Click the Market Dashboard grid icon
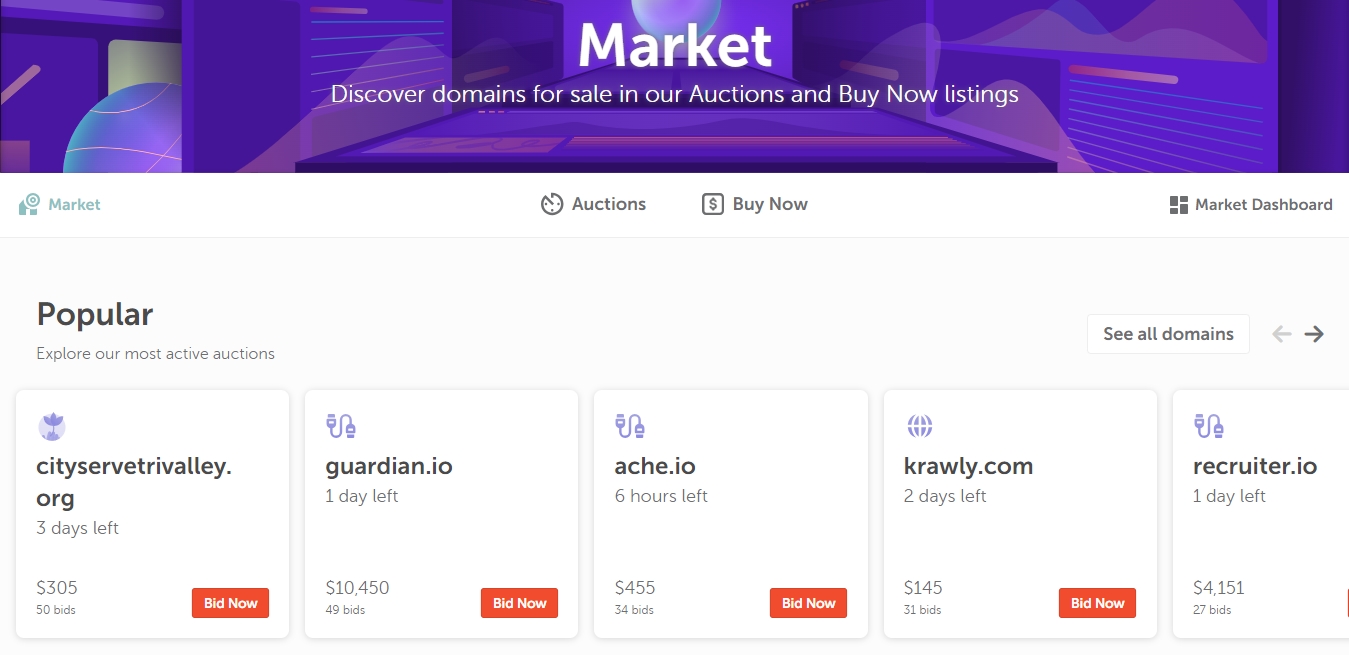The height and width of the screenshot is (655, 1349). click(x=1178, y=205)
